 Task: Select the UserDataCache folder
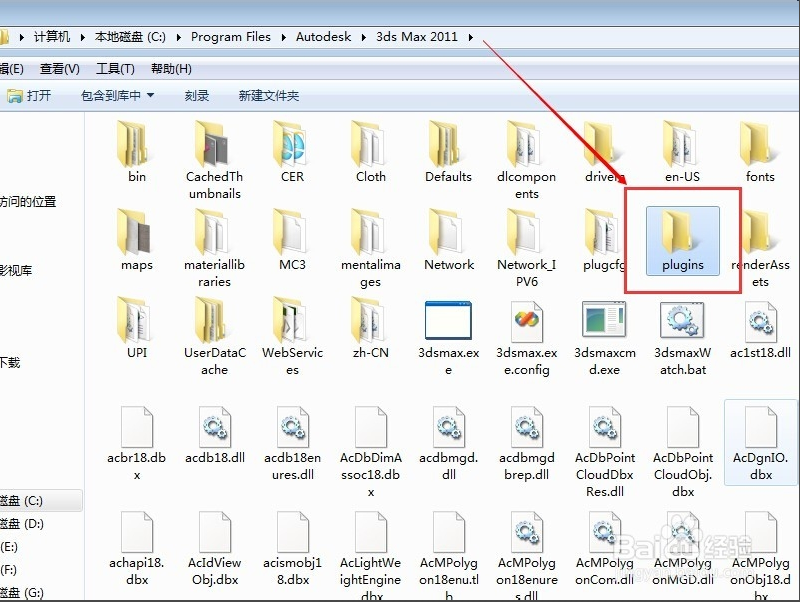pyautogui.click(x=214, y=335)
